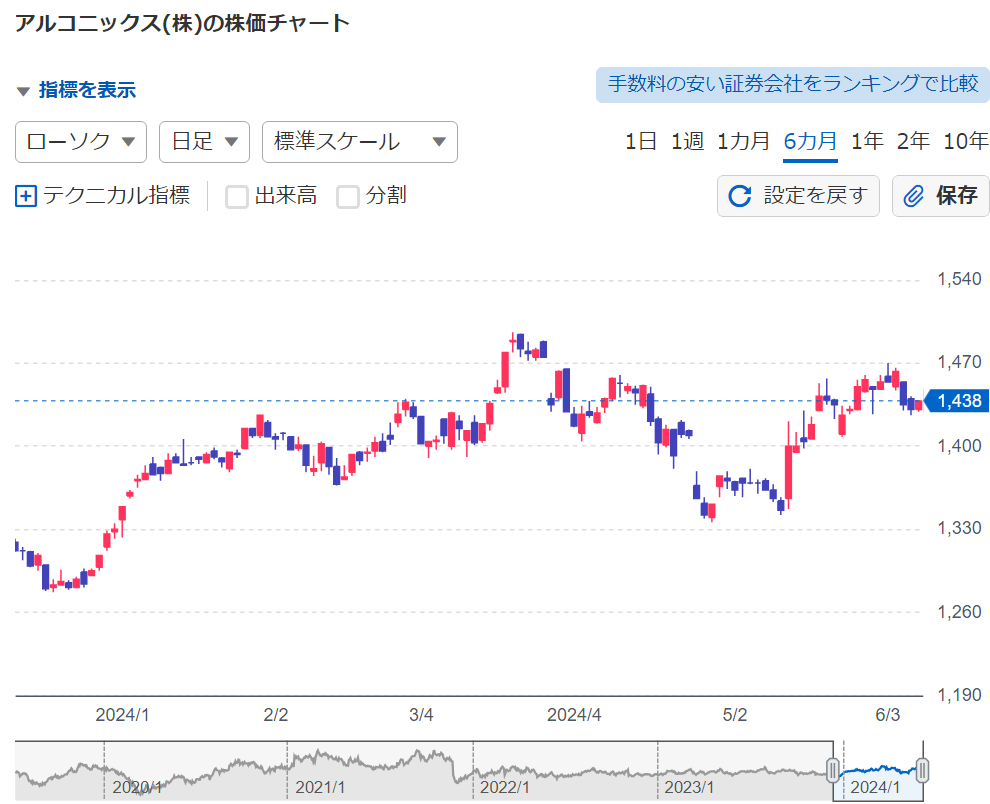The width and height of the screenshot is (990, 804).
Task: Select the 6カ月 period tab
Action: (810, 141)
